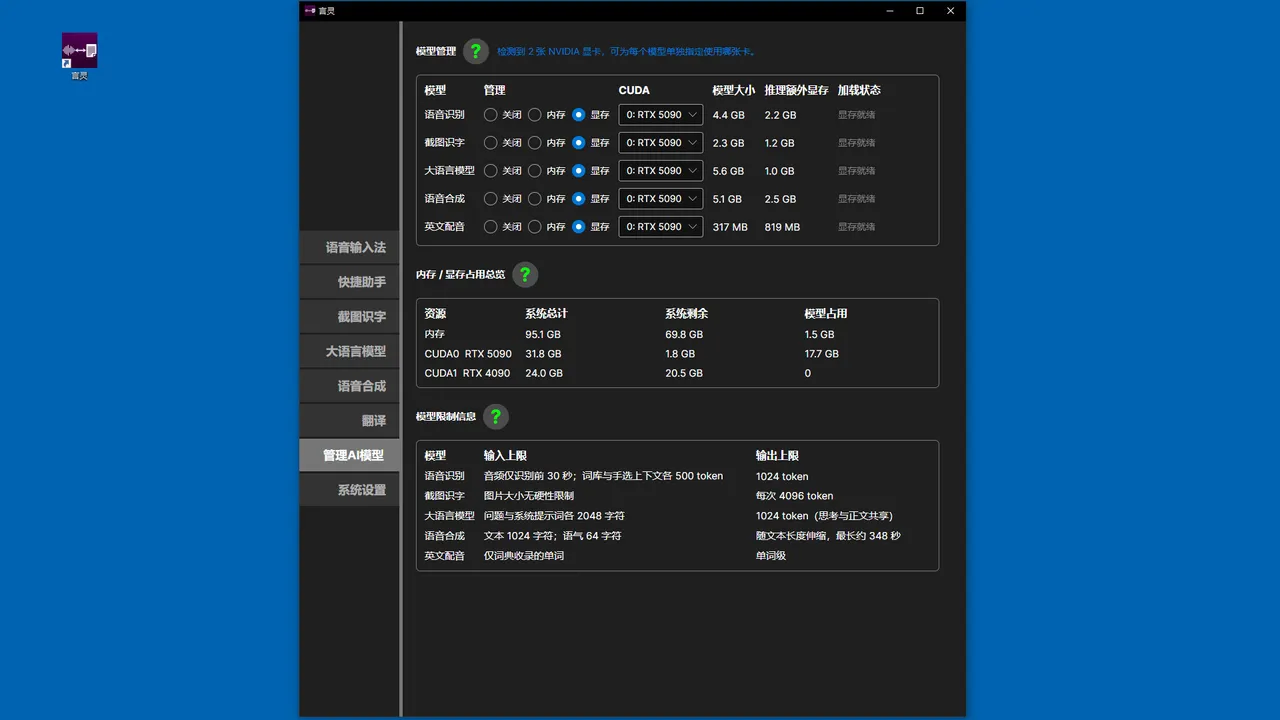
Task: Open the 言灵 desktop shortcut icon
Action: (79, 56)
